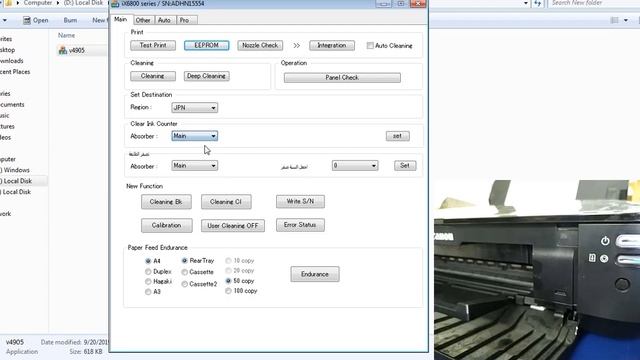Open the view options dropdown arrow in Explorer

[626, 20]
